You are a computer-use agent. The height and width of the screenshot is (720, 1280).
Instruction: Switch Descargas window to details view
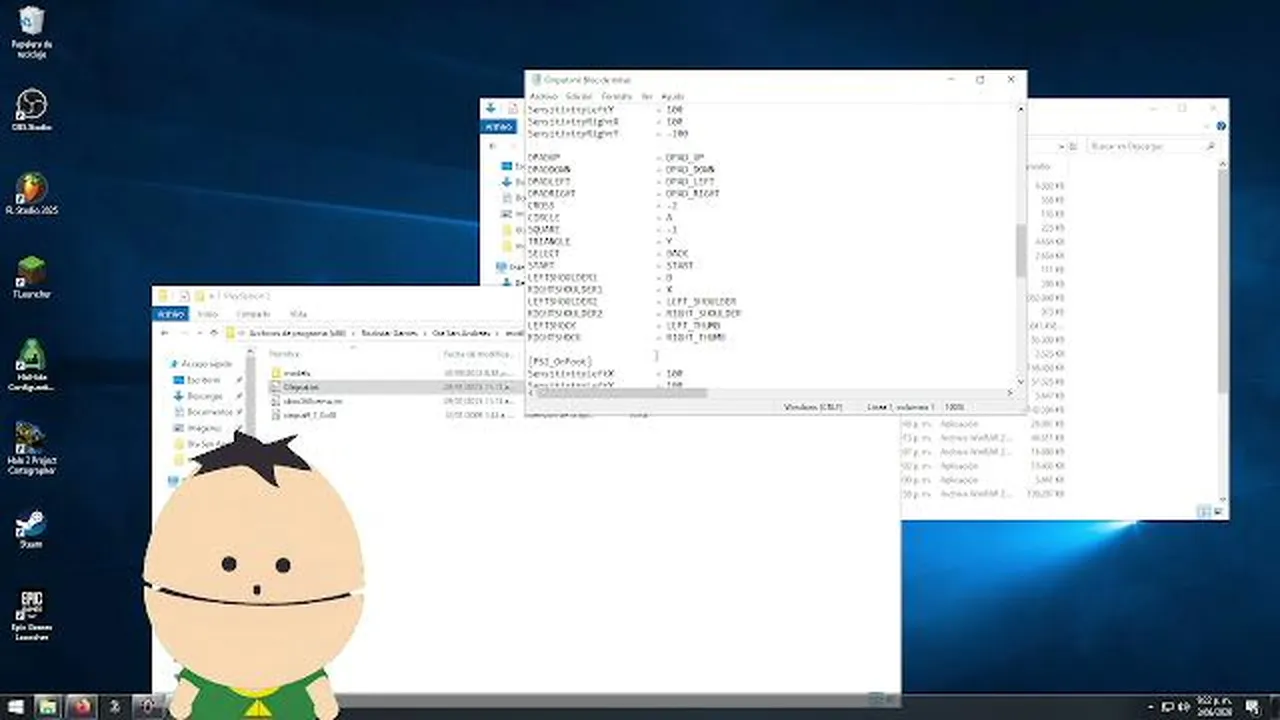[x=1205, y=511]
